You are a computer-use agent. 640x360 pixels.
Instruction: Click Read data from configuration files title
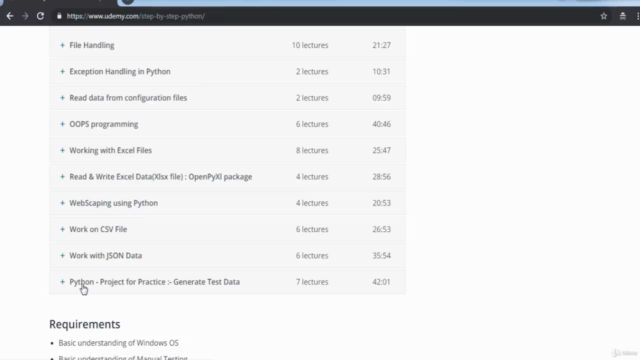[128, 98]
